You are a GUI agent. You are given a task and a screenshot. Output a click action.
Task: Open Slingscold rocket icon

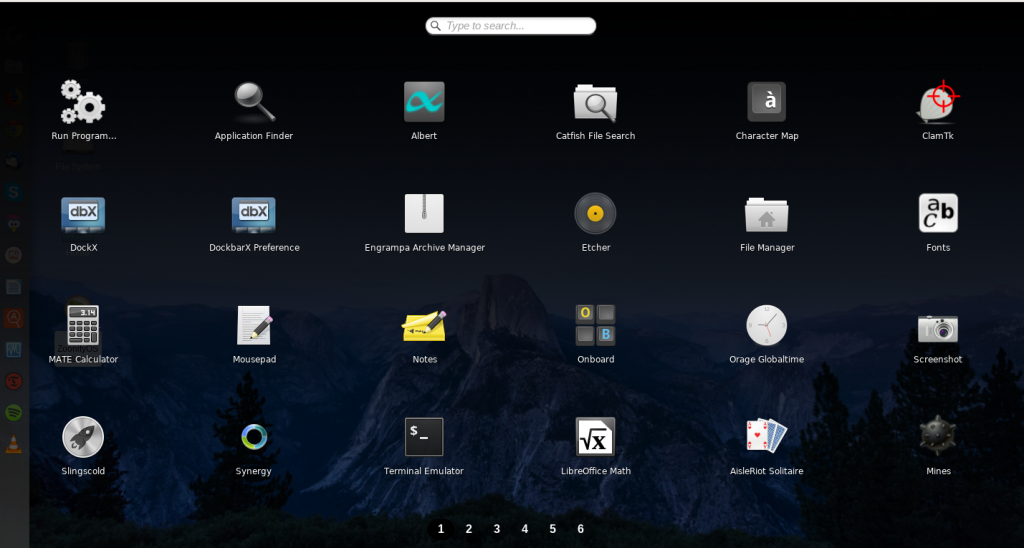(83, 437)
